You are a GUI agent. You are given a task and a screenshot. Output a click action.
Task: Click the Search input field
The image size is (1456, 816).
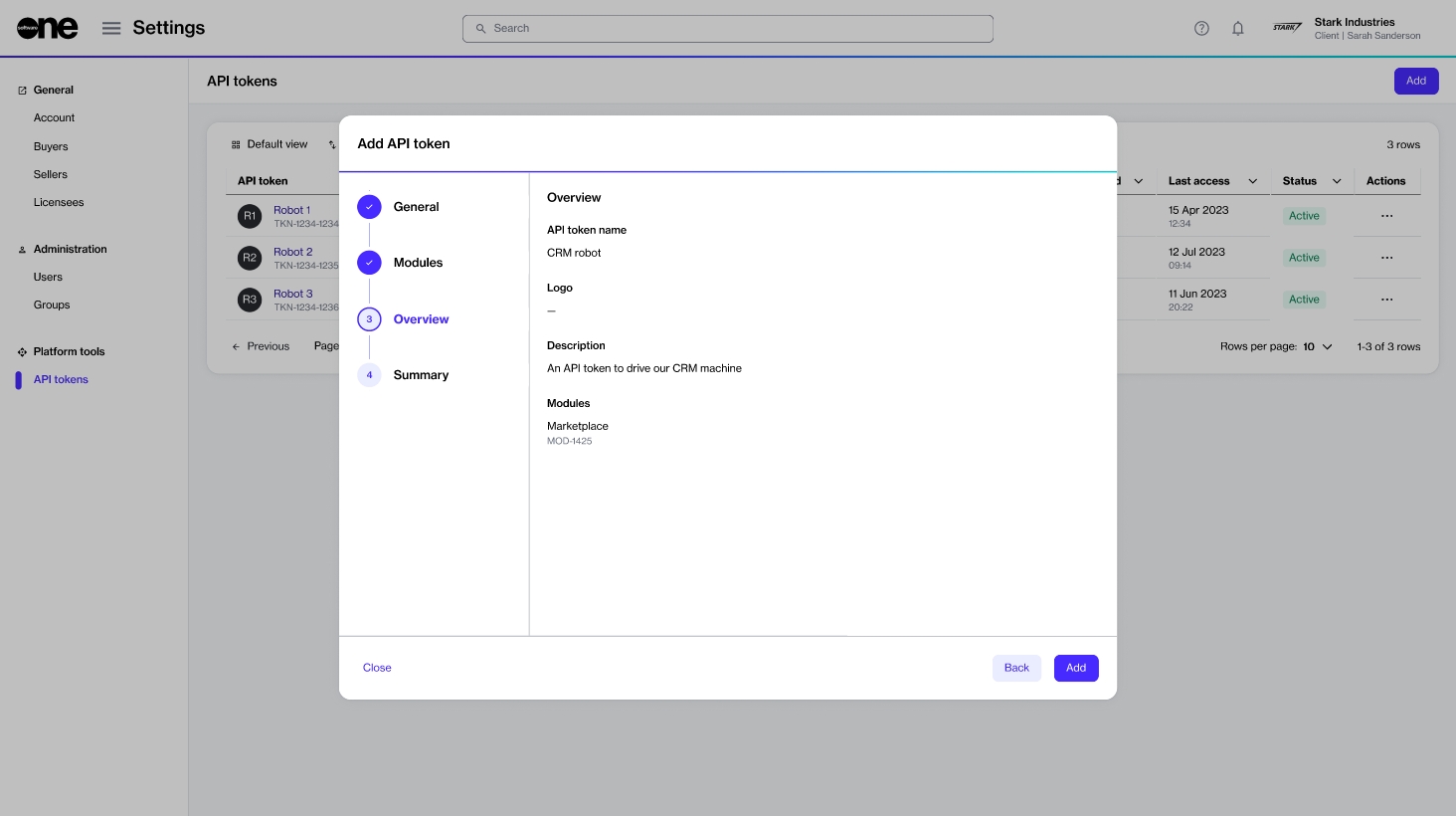728,29
